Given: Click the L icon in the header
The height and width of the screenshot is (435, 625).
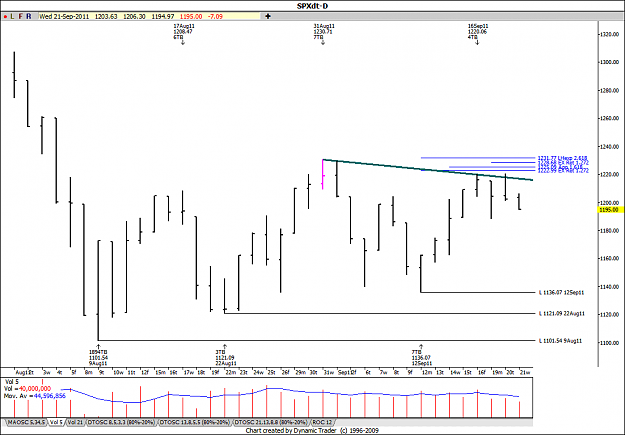Looking at the screenshot, I should (13, 17).
